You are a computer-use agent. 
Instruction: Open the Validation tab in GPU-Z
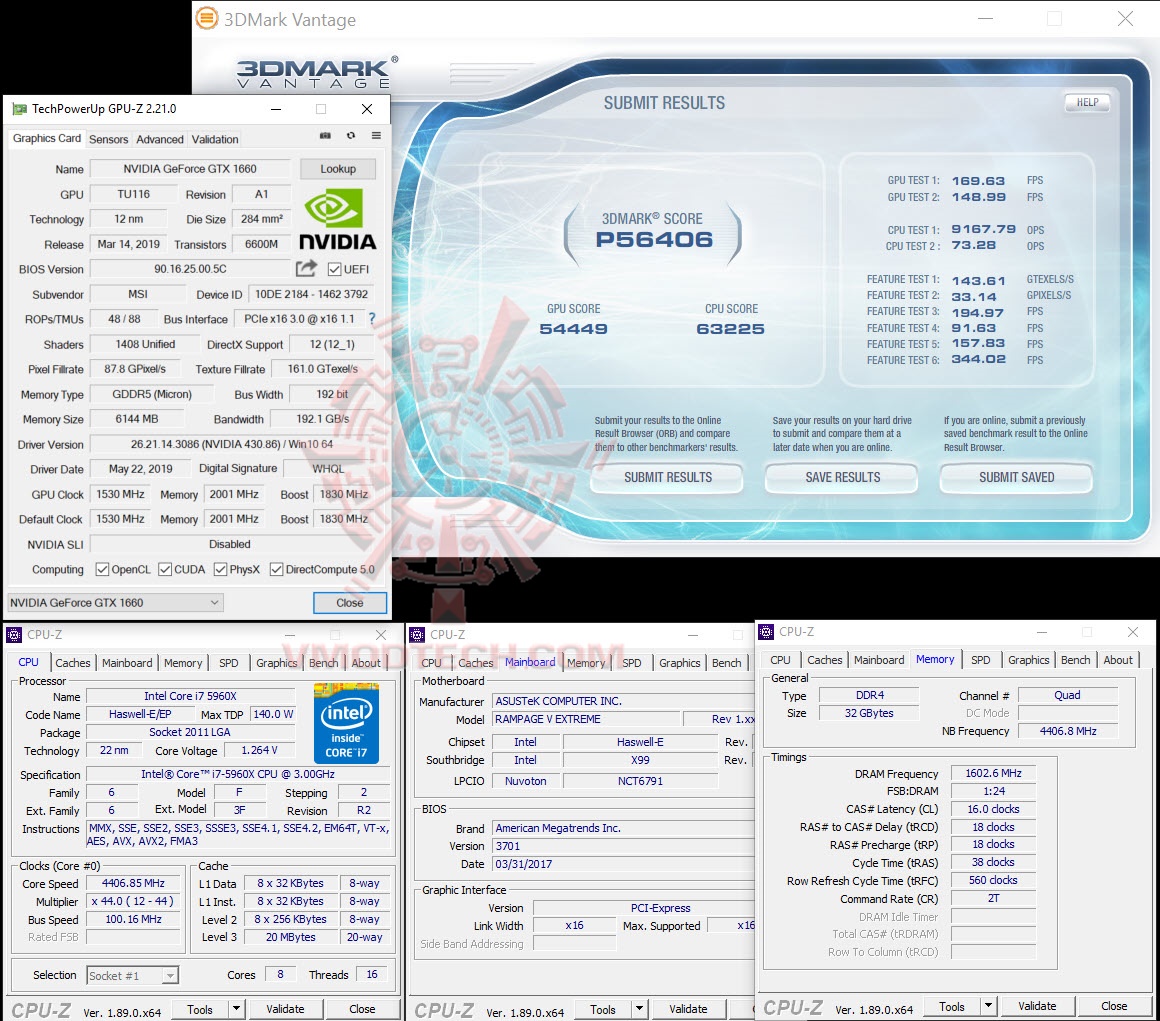tap(215, 139)
